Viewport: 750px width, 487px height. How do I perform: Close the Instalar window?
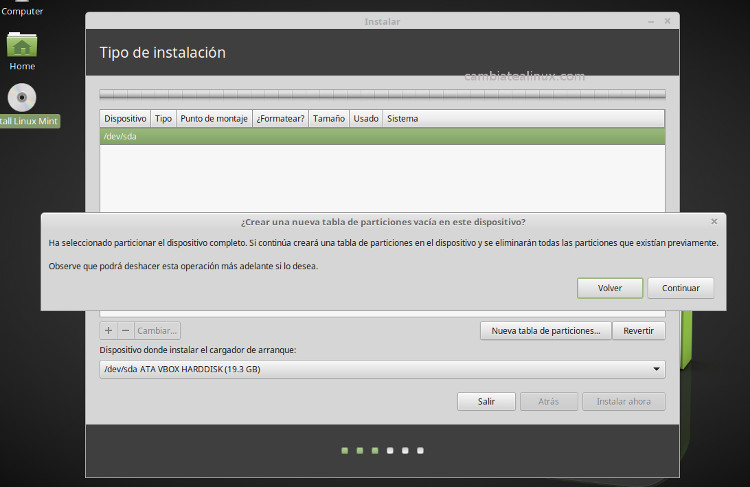[x=667, y=21]
